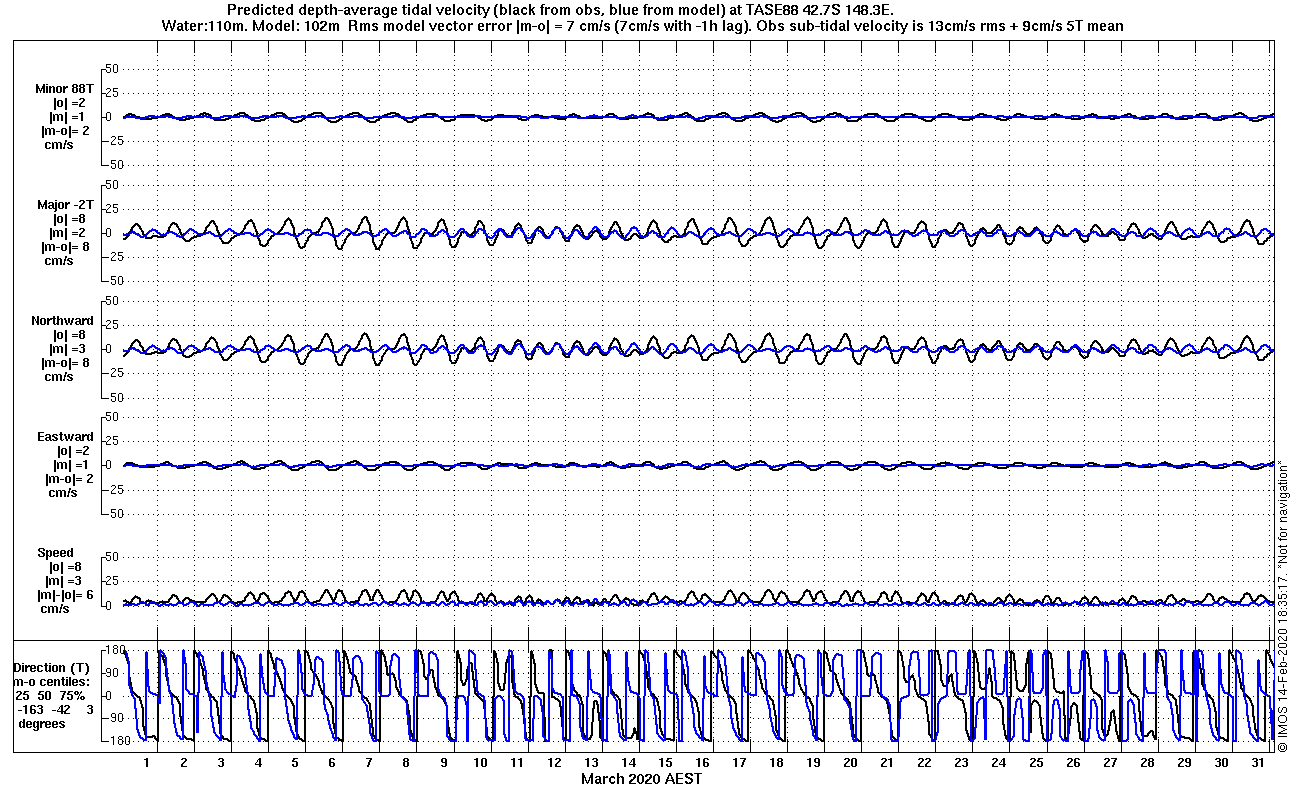Click day label '24' on the date axis
Image resolution: width=1300 pixels, height=800 pixels.
(x=998, y=762)
